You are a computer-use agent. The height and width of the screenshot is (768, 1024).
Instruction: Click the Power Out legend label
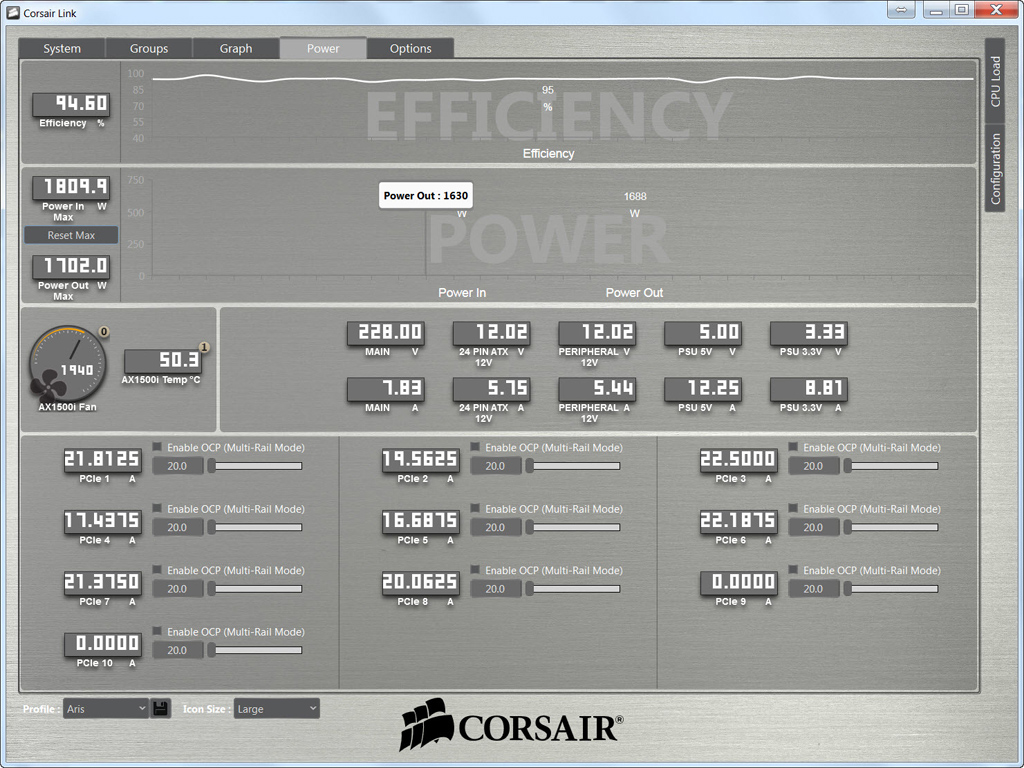(x=634, y=293)
